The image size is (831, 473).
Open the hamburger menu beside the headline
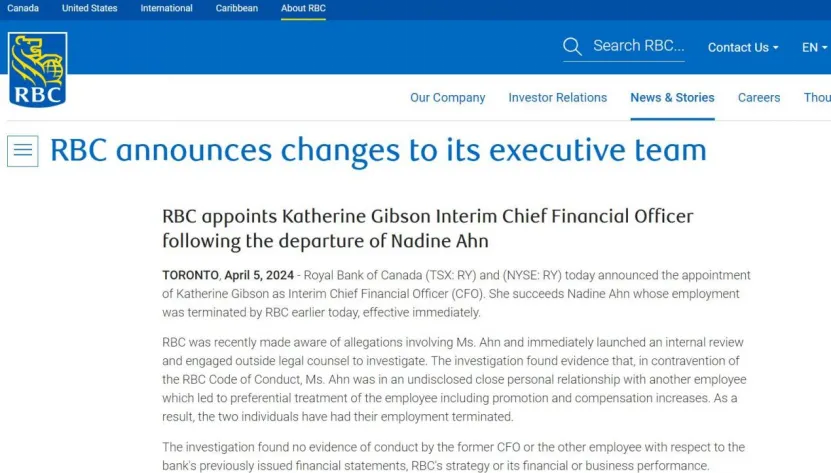pos(23,151)
